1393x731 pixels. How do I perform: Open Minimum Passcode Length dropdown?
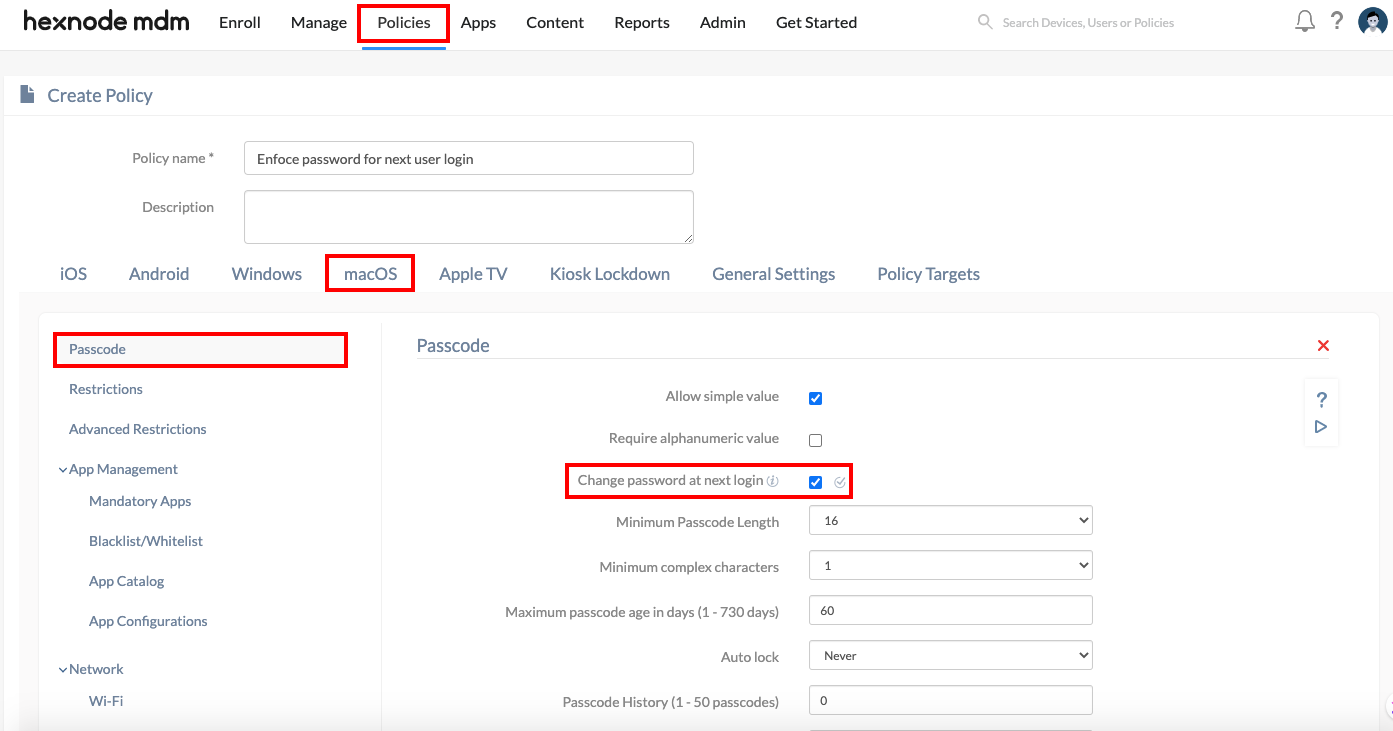coord(950,521)
